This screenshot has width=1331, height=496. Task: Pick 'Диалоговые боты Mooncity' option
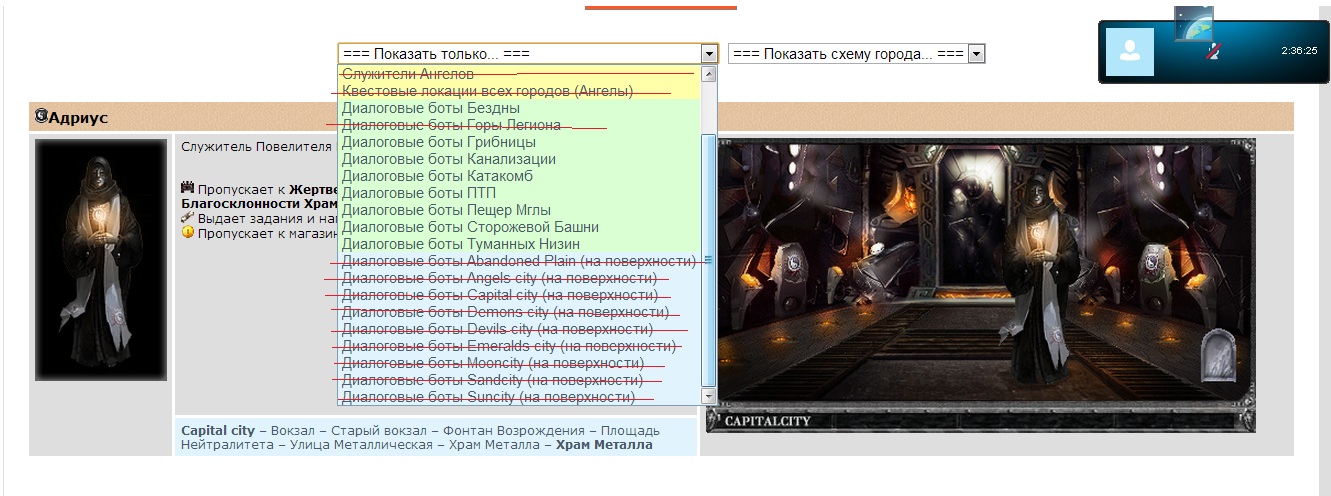521,363
